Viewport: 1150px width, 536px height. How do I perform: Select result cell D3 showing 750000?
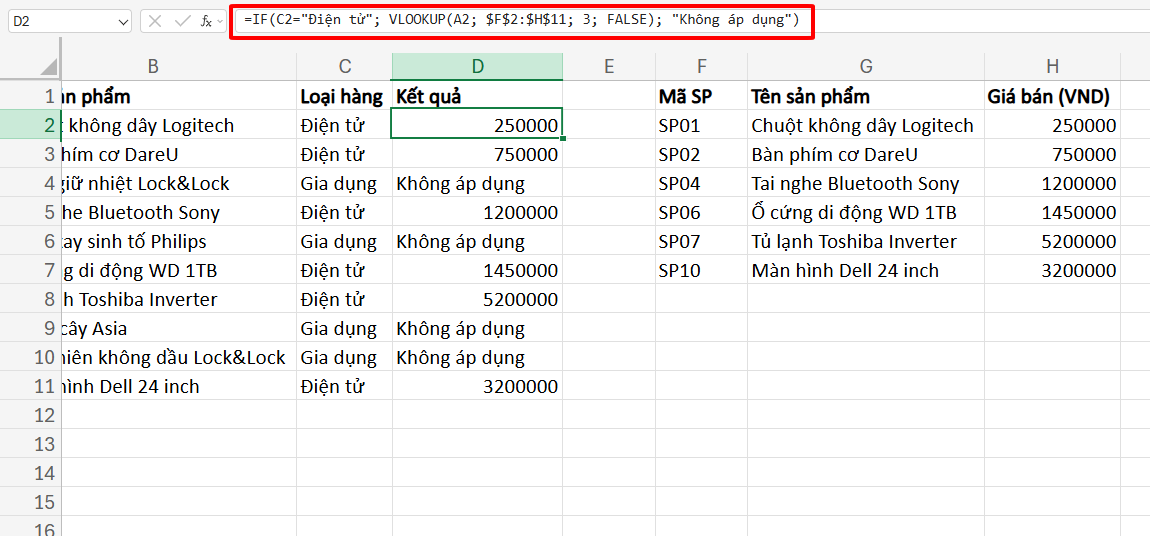coord(477,155)
